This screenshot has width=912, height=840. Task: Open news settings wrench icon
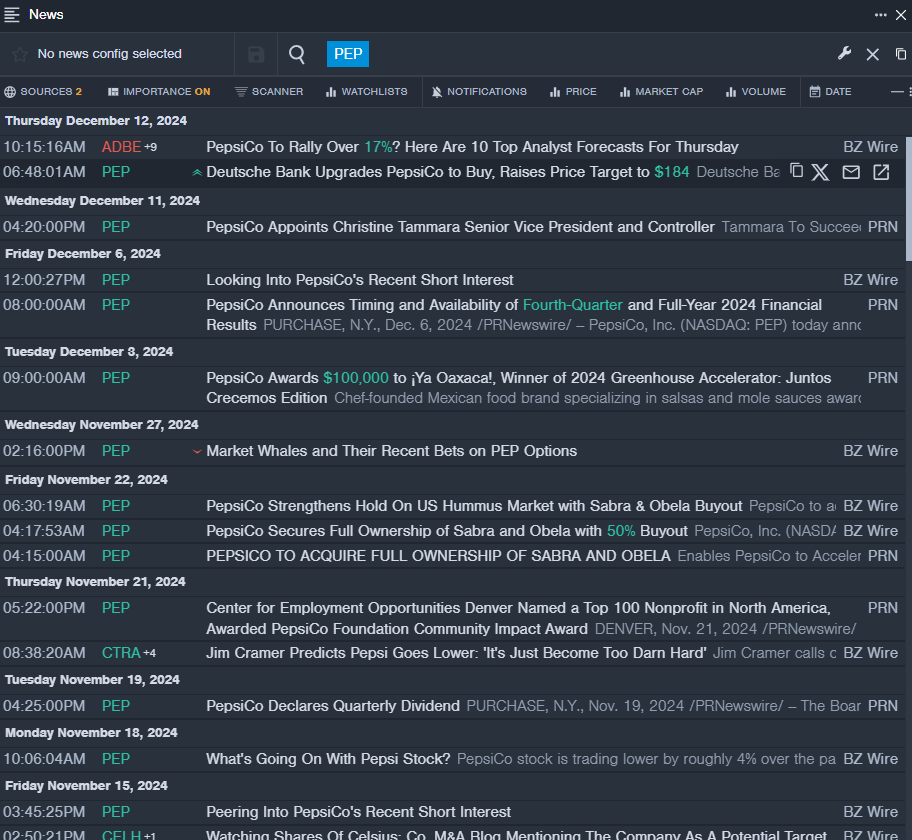pyautogui.click(x=844, y=54)
